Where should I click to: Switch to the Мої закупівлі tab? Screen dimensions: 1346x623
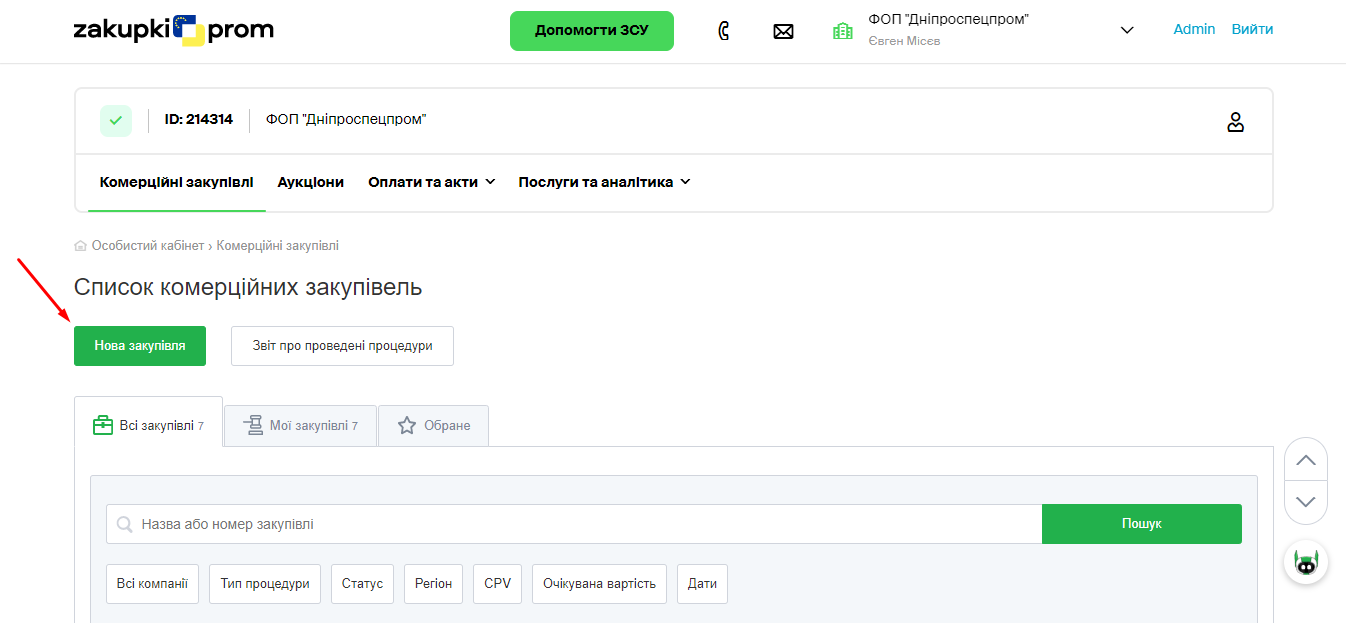[300, 426]
